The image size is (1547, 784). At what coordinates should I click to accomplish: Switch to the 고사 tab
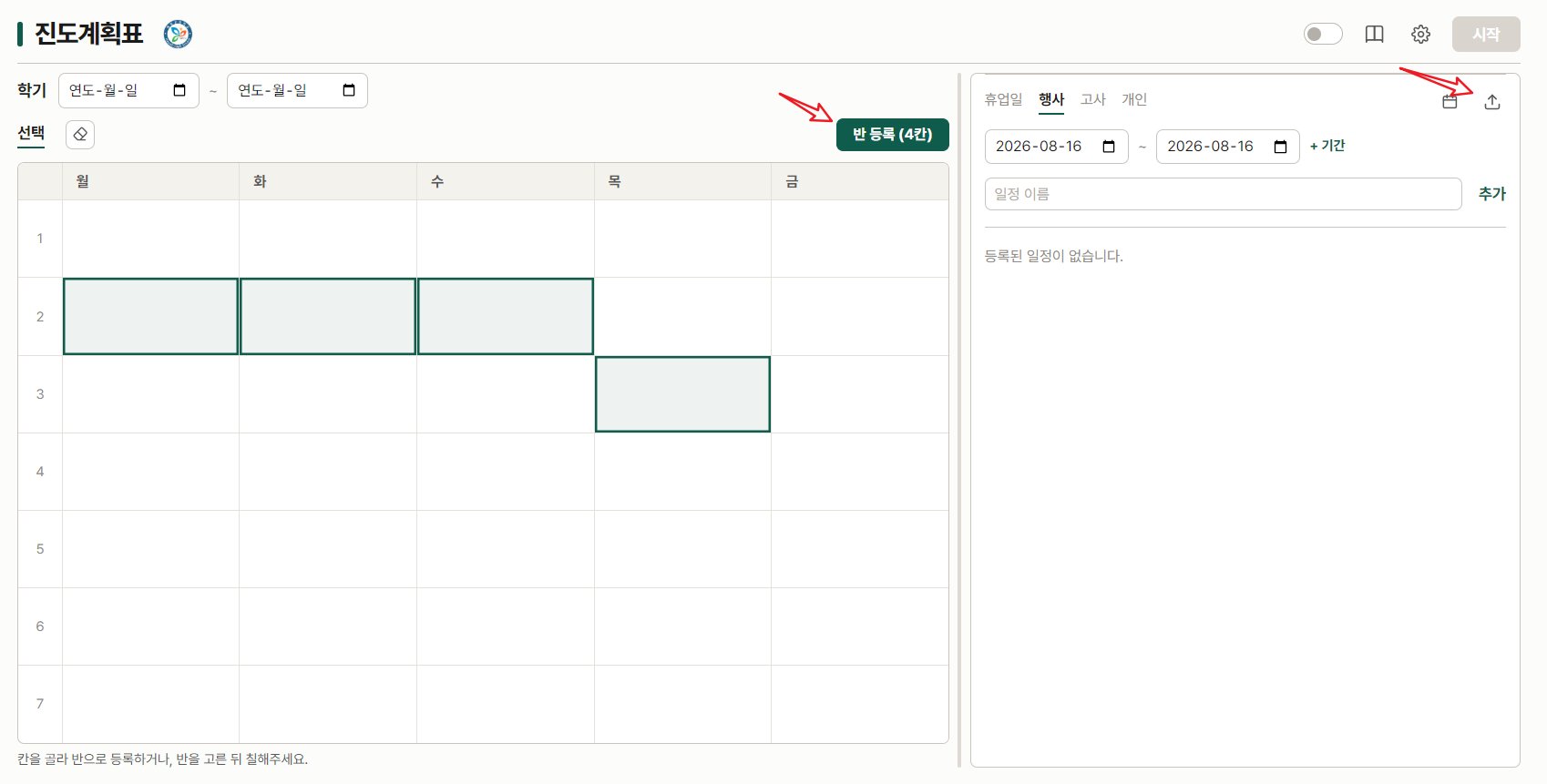coord(1092,99)
